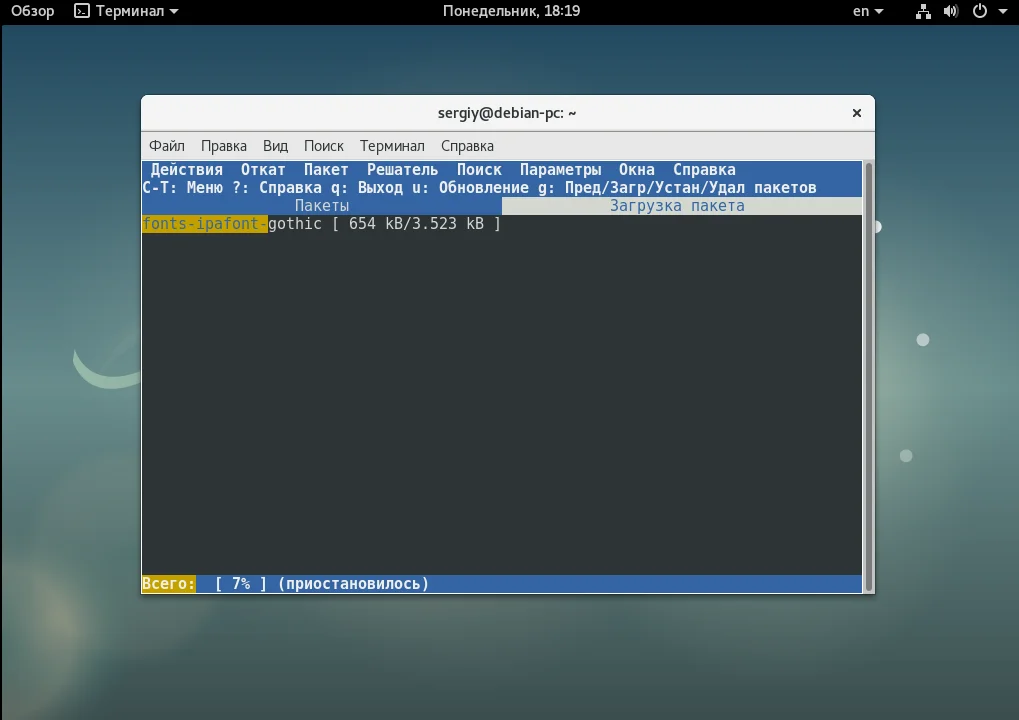Open the clock Понедельник, 18:19 calendar
1019x720 pixels.
click(511, 11)
